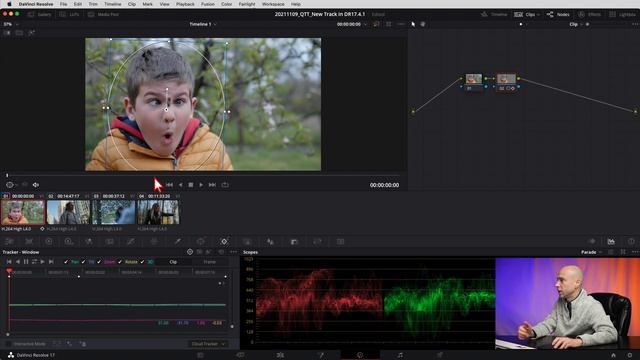Switch tracker to Clip mode
The width and height of the screenshot is (640, 360).
tap(173, 262)
